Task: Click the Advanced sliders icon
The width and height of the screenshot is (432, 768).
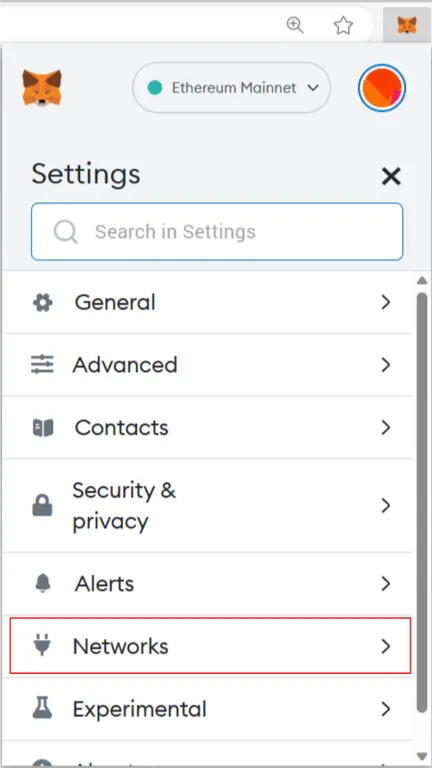Action: coord(43,365)
